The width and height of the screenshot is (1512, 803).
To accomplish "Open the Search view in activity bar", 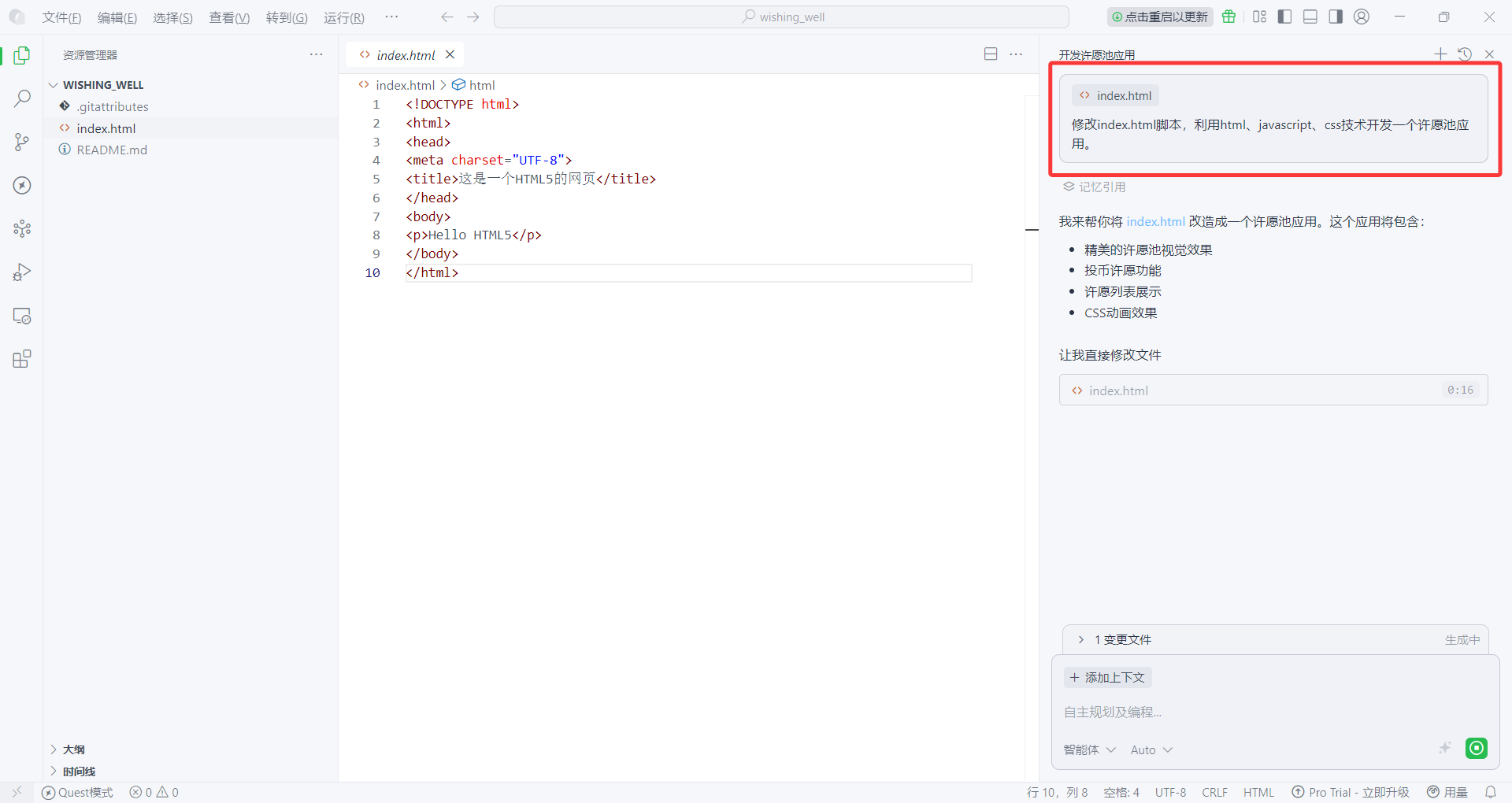I will point(22,98).
